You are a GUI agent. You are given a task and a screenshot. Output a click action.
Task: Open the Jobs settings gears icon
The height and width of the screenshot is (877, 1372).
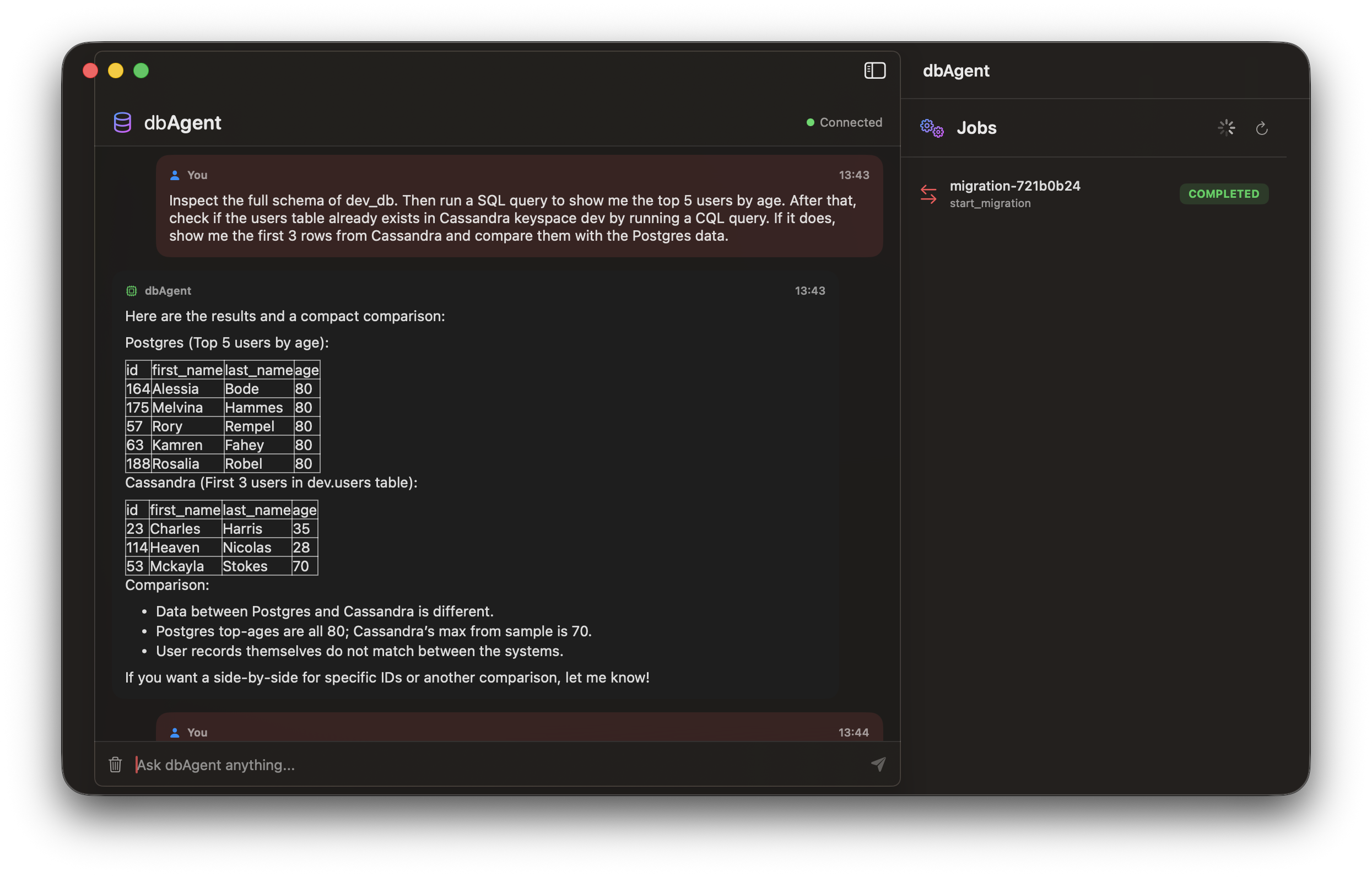[x=931, y=128]
